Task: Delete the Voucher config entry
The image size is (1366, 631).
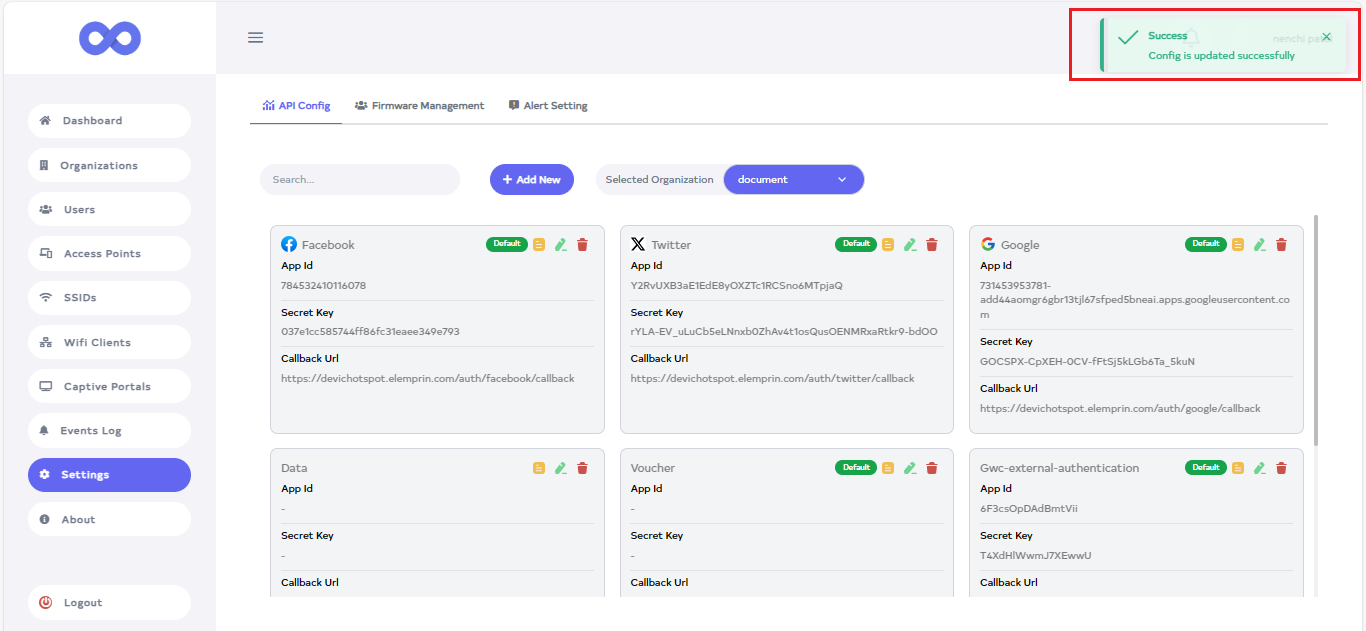Action: (932, 468)
